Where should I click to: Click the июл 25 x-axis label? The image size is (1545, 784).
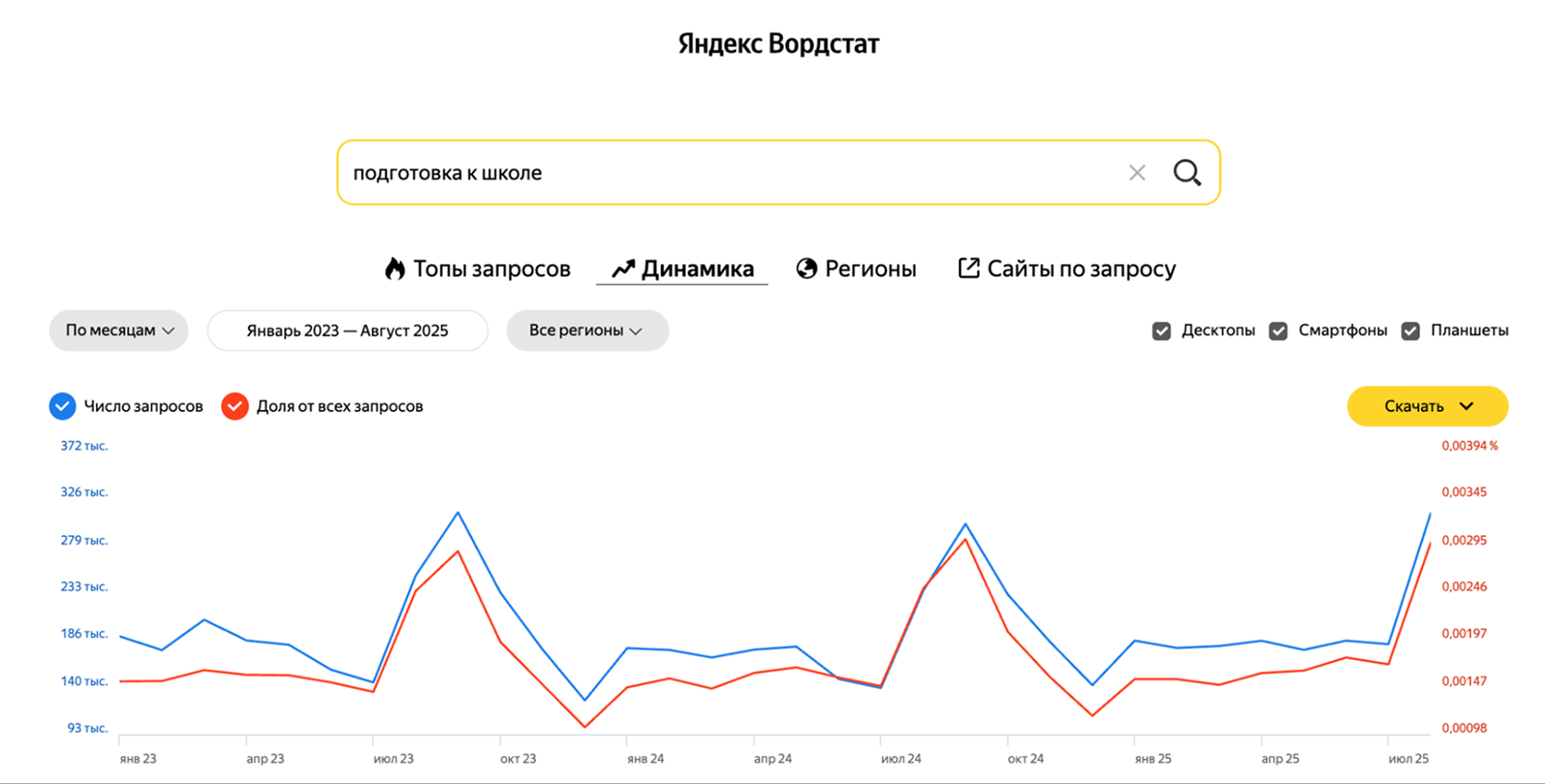(1409, 759)
